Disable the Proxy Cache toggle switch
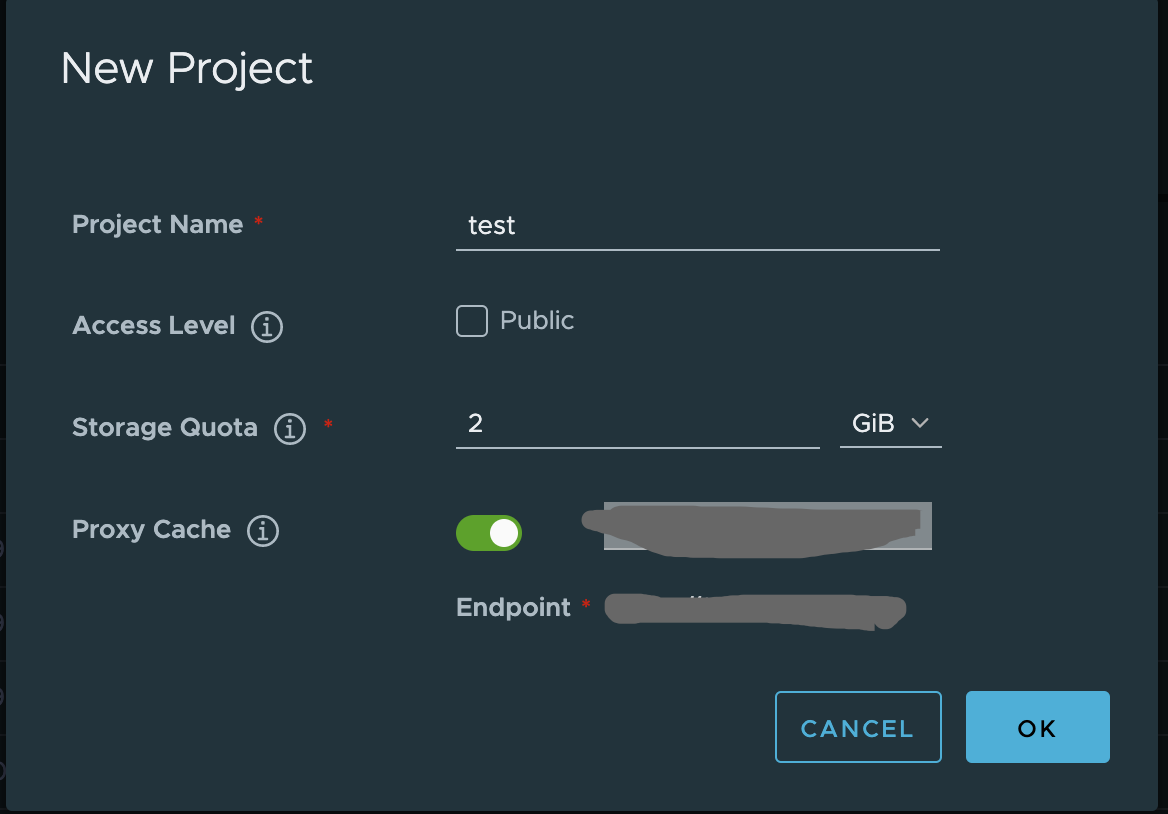 [488, 532]
